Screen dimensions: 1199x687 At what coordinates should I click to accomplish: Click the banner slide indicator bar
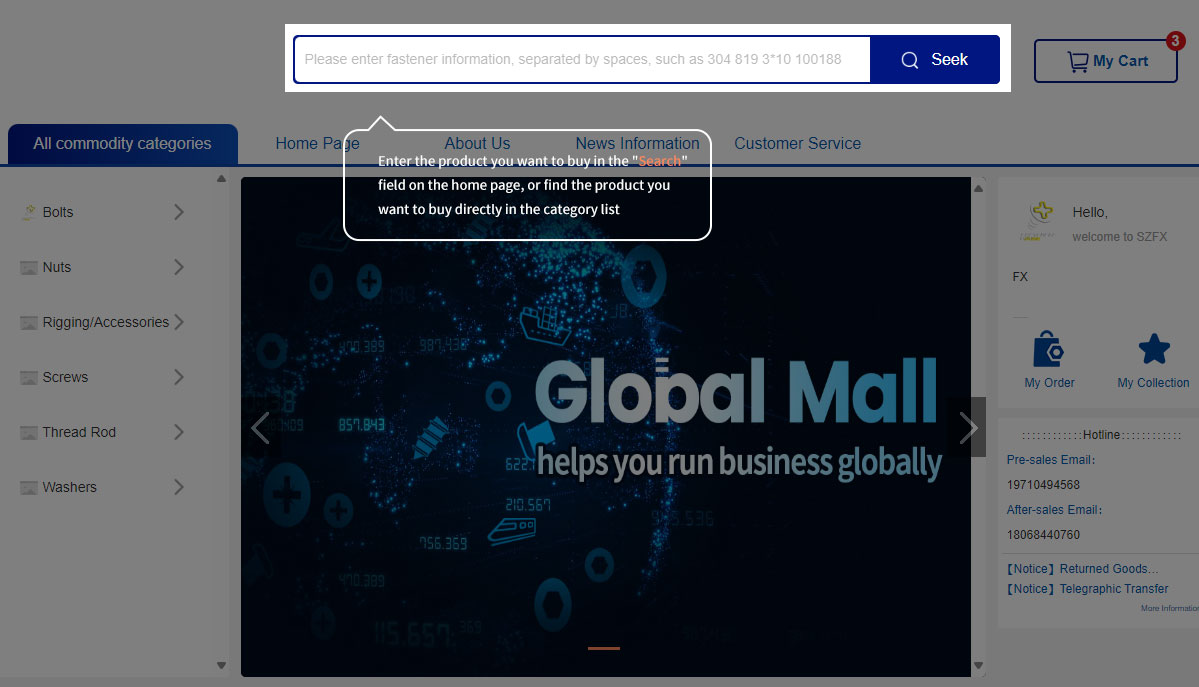click(603, 648)
